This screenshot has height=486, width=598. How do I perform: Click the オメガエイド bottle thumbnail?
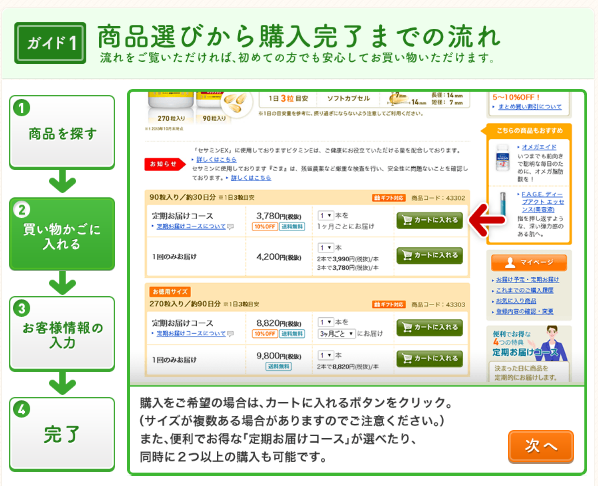pyautogui.click(x=503, y=158)
